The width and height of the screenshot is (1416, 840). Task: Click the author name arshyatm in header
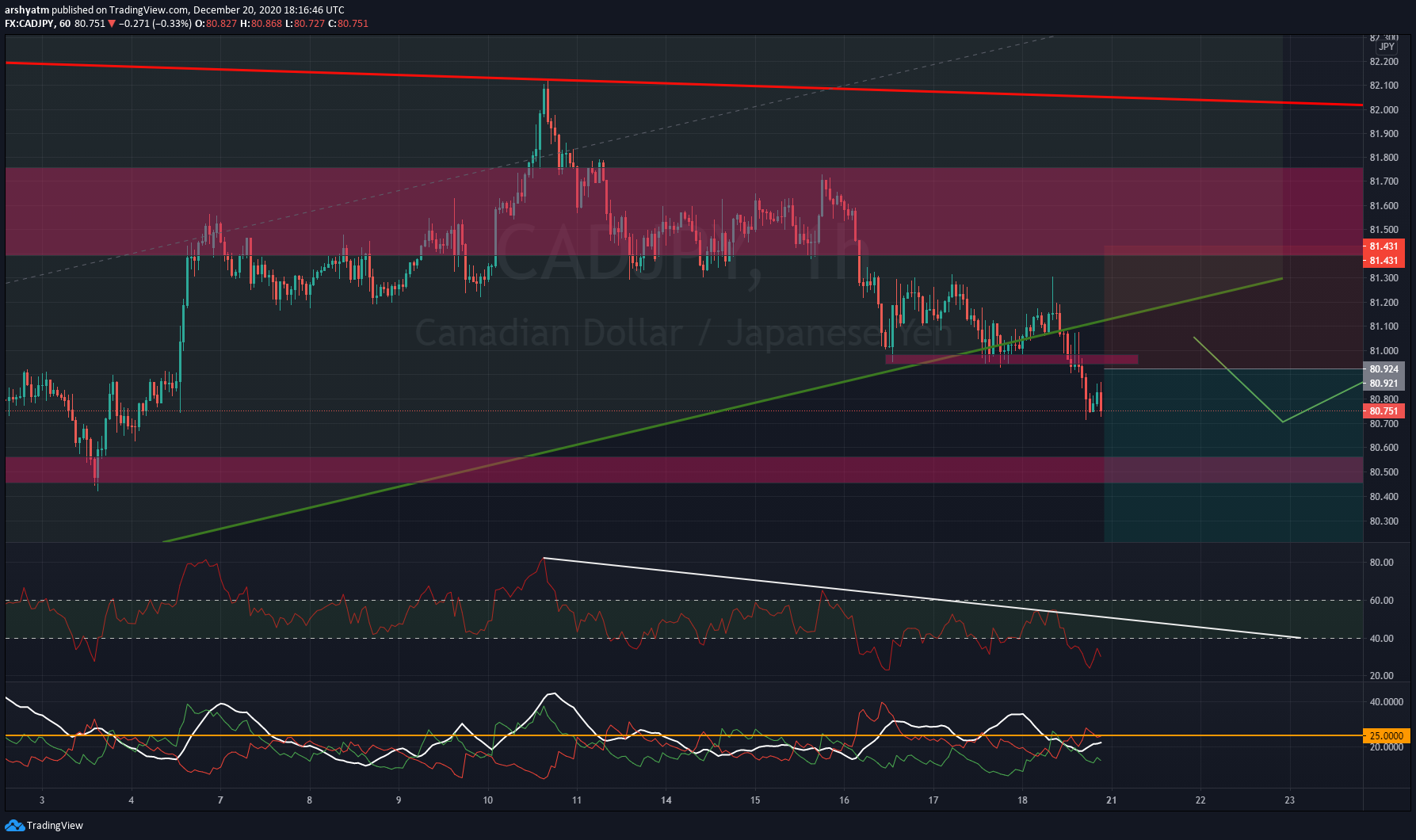pyautogui.click(x=27, y=10)
